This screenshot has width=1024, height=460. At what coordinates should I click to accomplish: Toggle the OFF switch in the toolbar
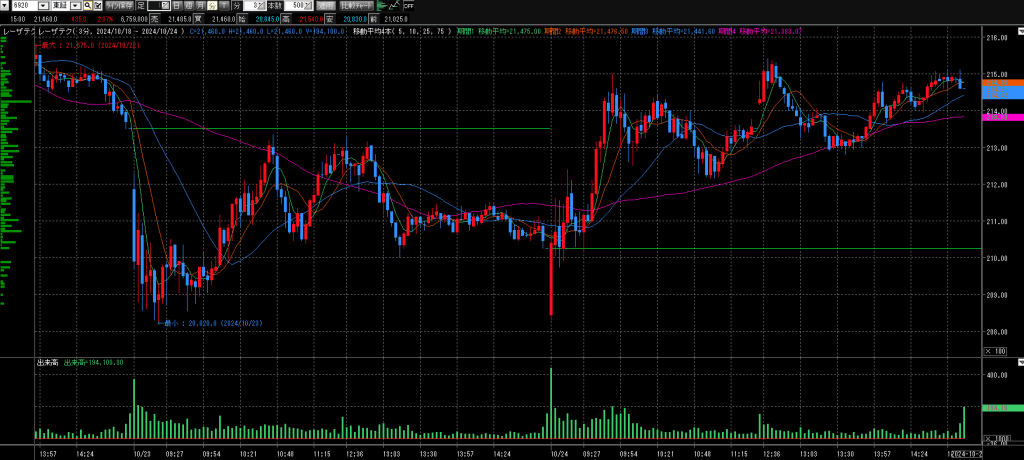click(x=409, y=6)
